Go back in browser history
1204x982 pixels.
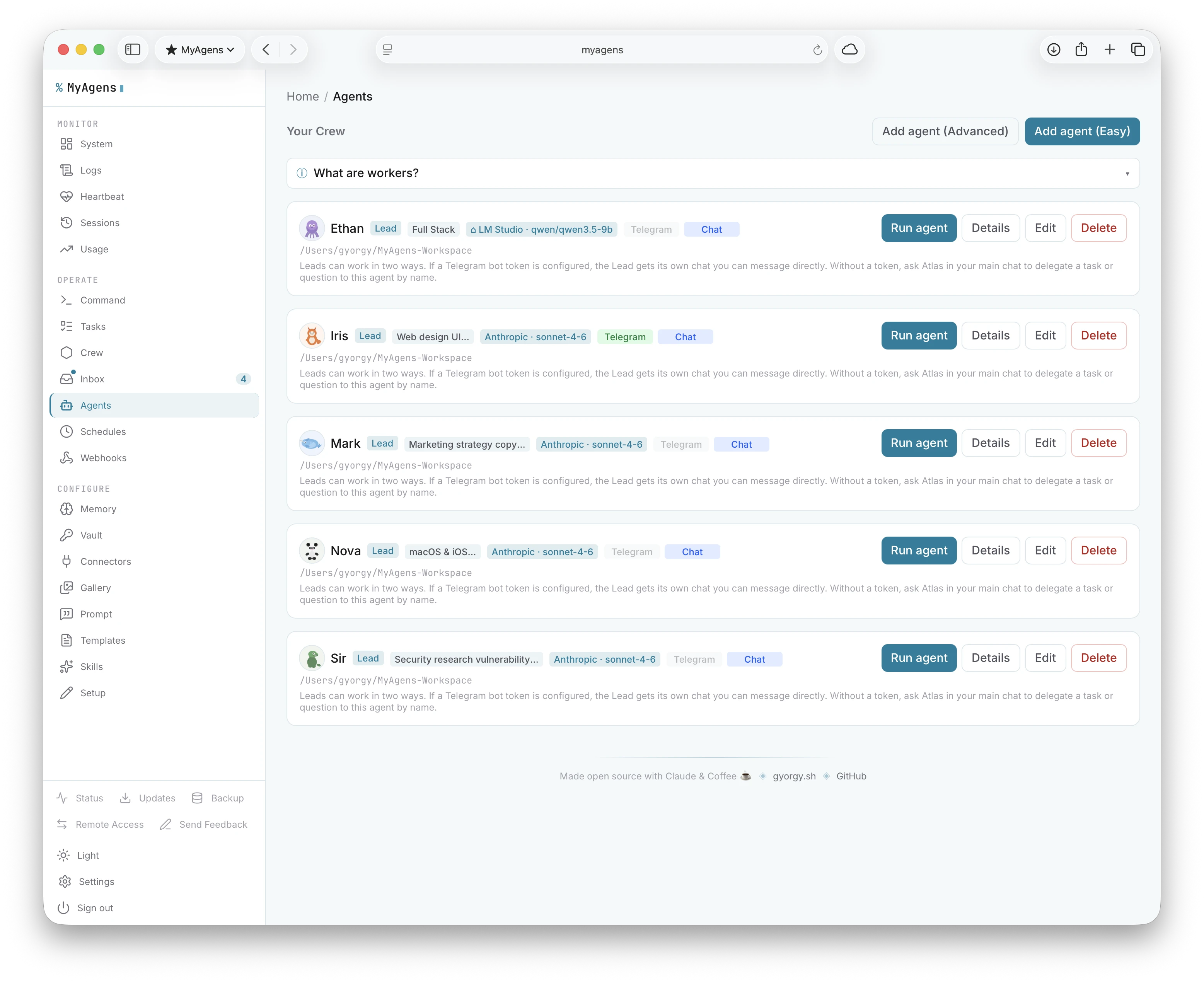click(266, 49)
